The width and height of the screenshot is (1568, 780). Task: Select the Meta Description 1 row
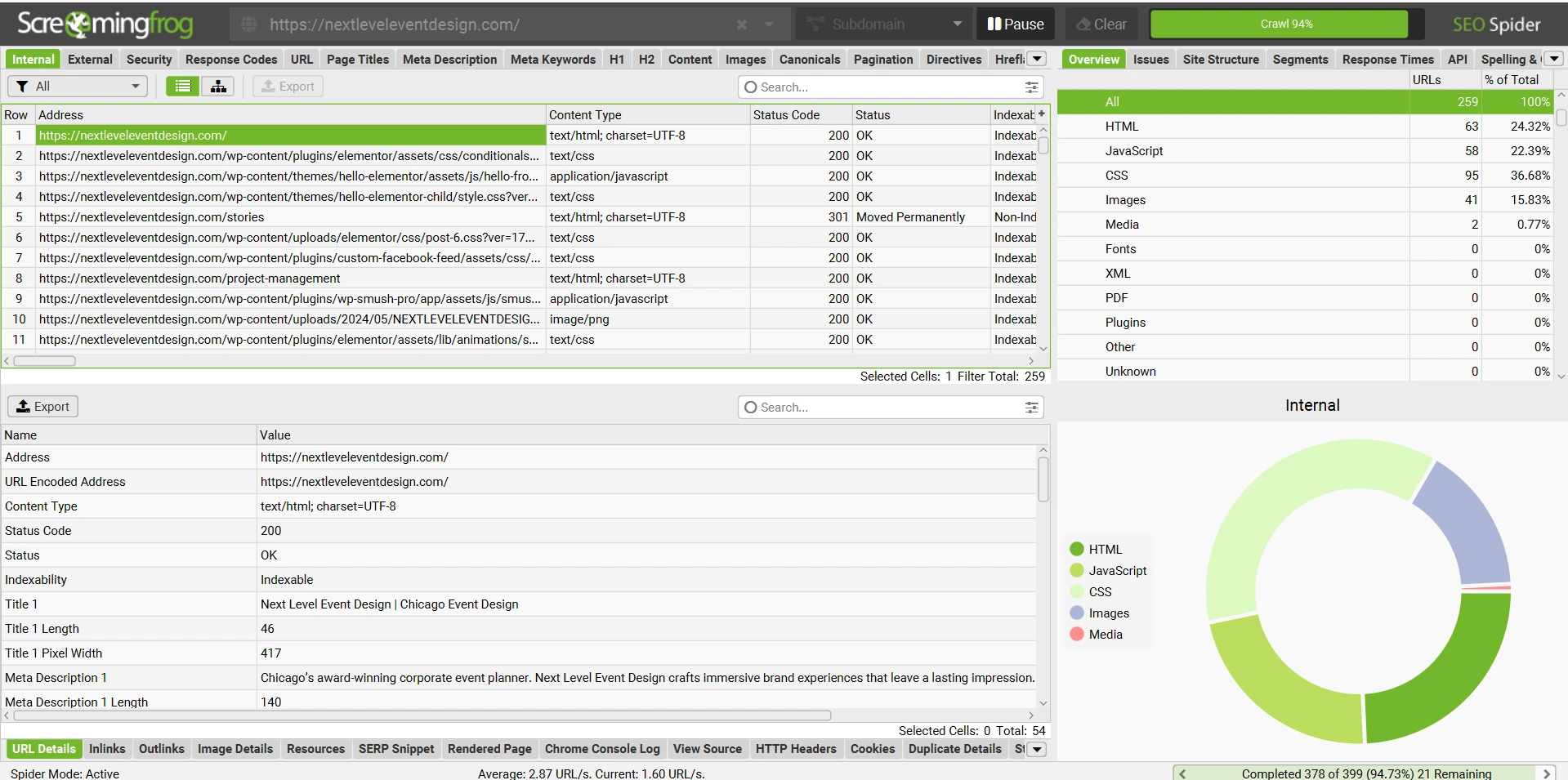520,678
